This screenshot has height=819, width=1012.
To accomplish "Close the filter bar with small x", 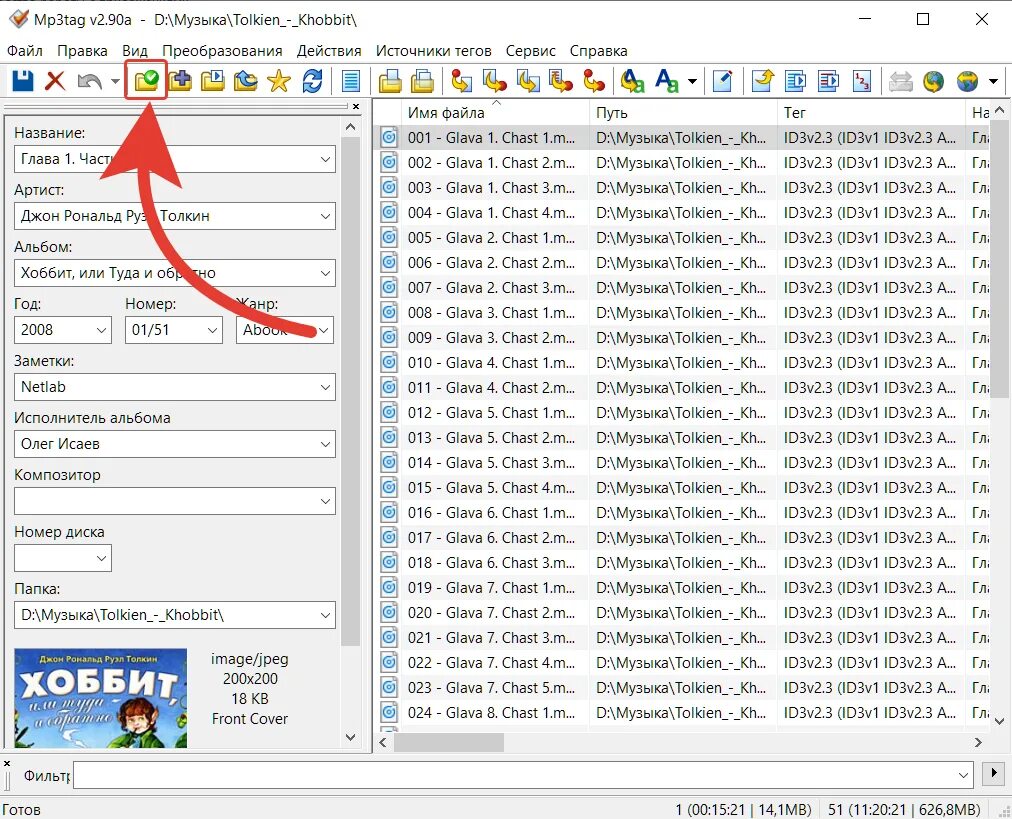I will (x=6, y=763).
